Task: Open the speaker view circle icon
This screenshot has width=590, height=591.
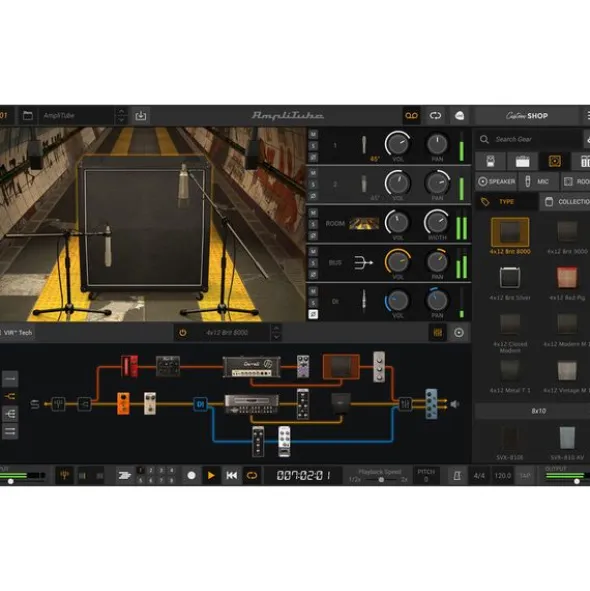Action: click(x=459, y=332)
